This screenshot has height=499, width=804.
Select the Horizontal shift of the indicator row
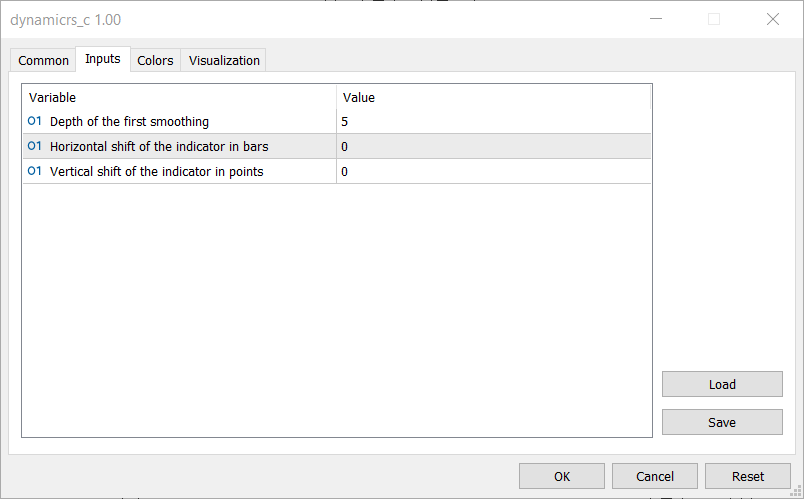click(159, 147)
